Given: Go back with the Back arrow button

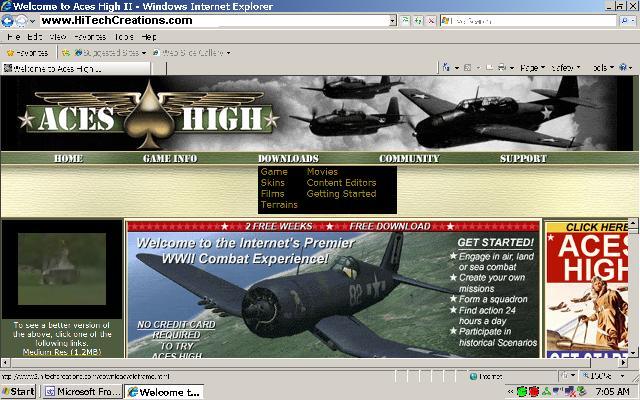Looking at the screenshot, I should point(8,20).
